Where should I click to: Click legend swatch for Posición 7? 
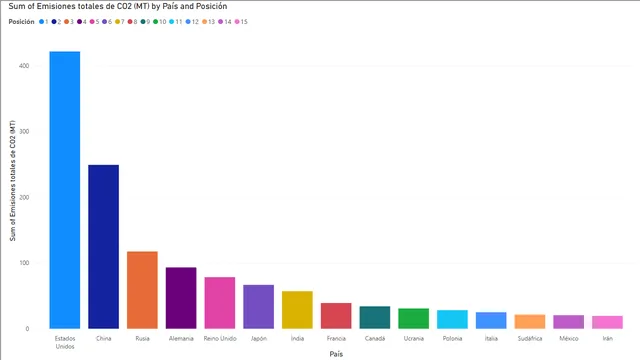pos(118,22)
